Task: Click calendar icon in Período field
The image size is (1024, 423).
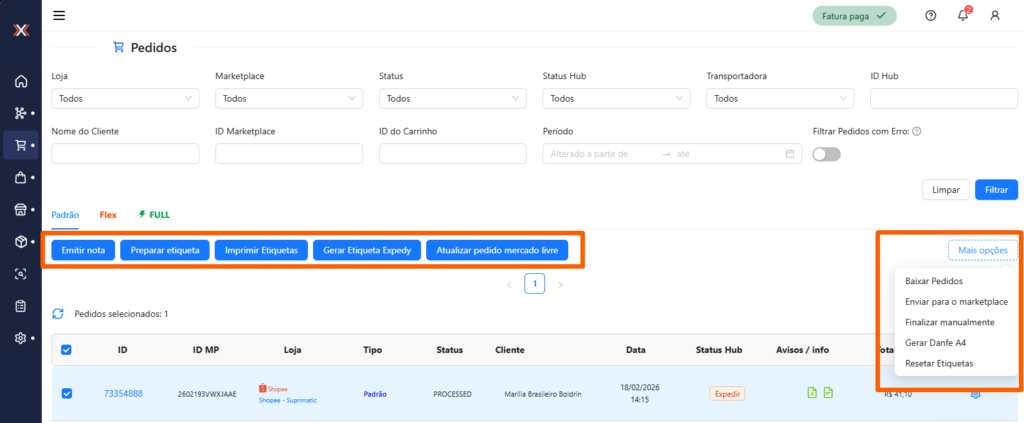Action: [789, 154]
